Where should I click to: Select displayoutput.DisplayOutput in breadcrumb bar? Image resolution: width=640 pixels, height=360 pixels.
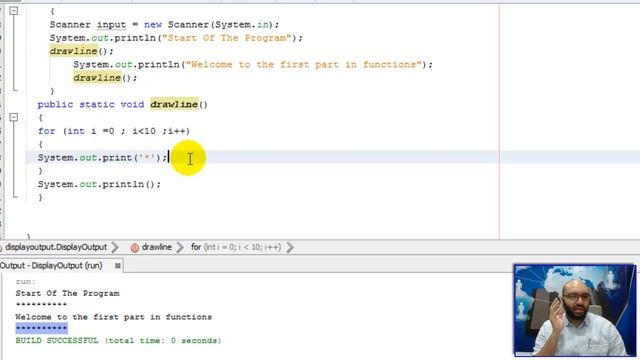coord(56,247)
